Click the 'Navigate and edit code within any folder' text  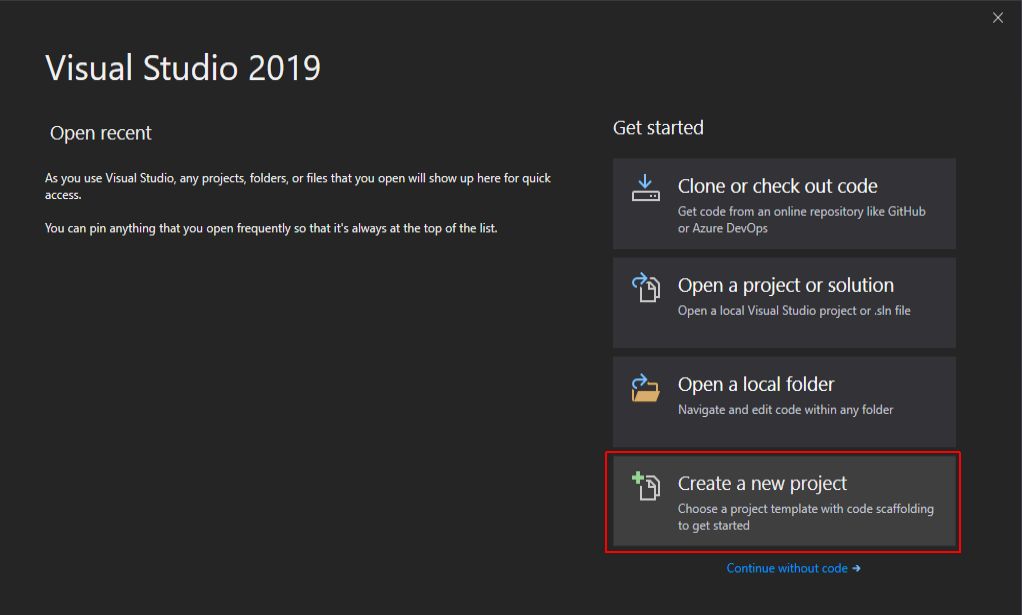785,409
